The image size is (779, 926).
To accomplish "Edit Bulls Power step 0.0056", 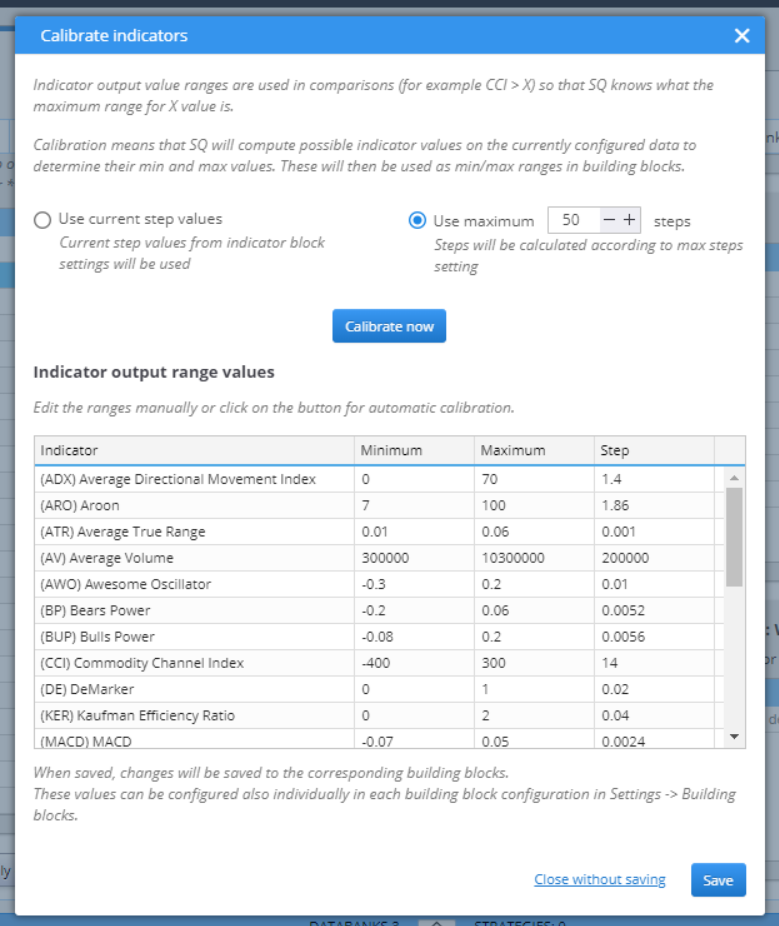I will click(x=654, y=637).
